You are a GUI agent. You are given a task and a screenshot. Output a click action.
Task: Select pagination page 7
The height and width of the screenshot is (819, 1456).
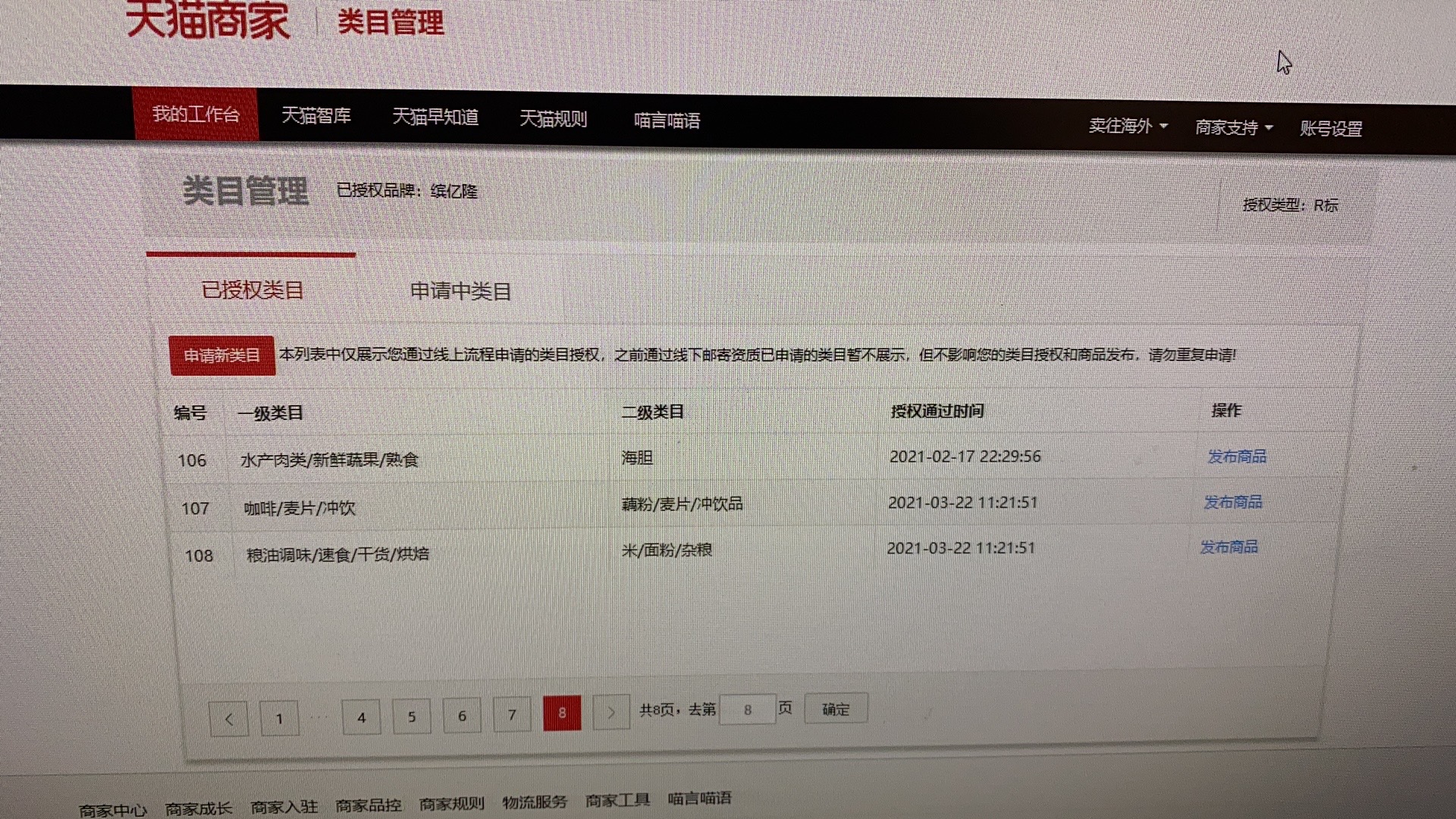click(x=512, y=714)
